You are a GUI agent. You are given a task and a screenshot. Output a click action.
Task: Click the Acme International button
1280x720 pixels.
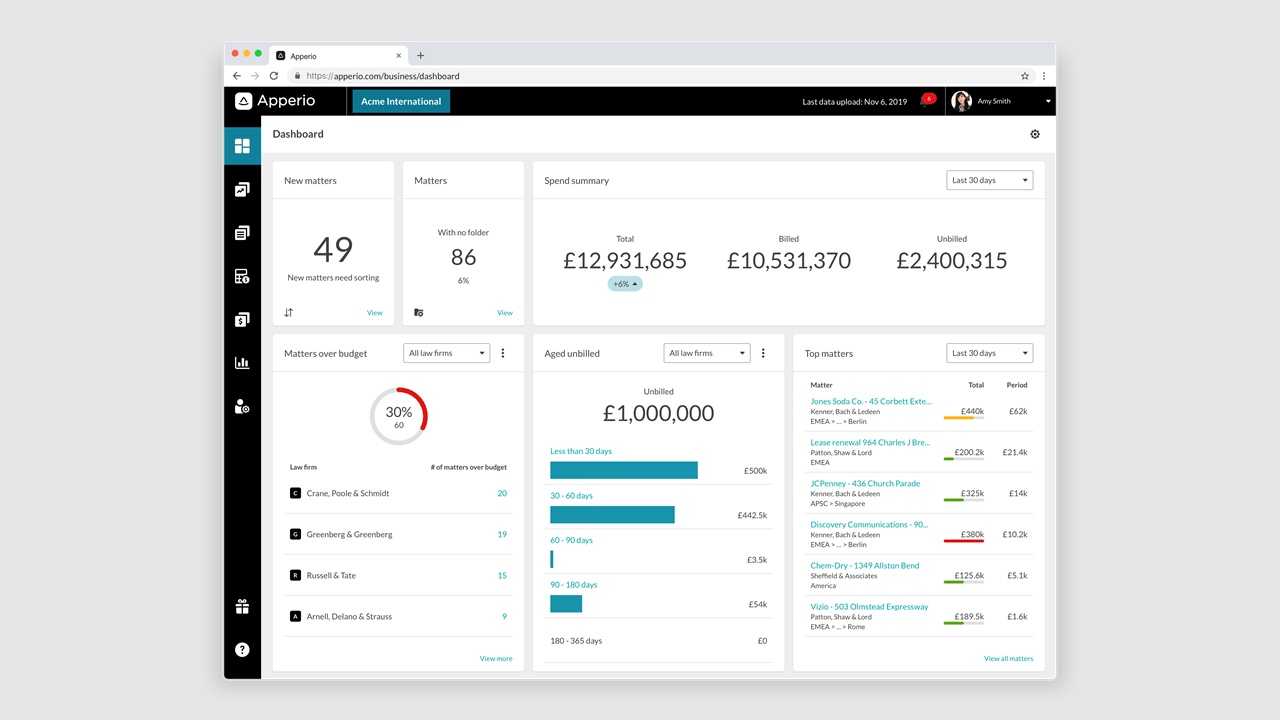click(401, 101)
